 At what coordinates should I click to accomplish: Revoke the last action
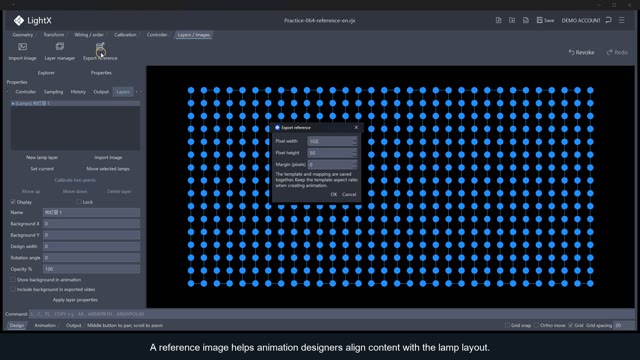(582, 52)
